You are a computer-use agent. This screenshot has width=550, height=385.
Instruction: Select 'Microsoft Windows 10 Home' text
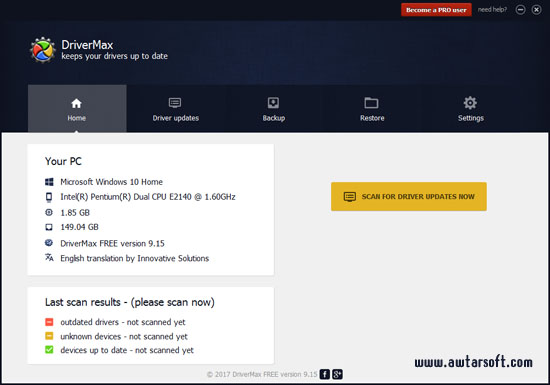[x=112, y=182]
